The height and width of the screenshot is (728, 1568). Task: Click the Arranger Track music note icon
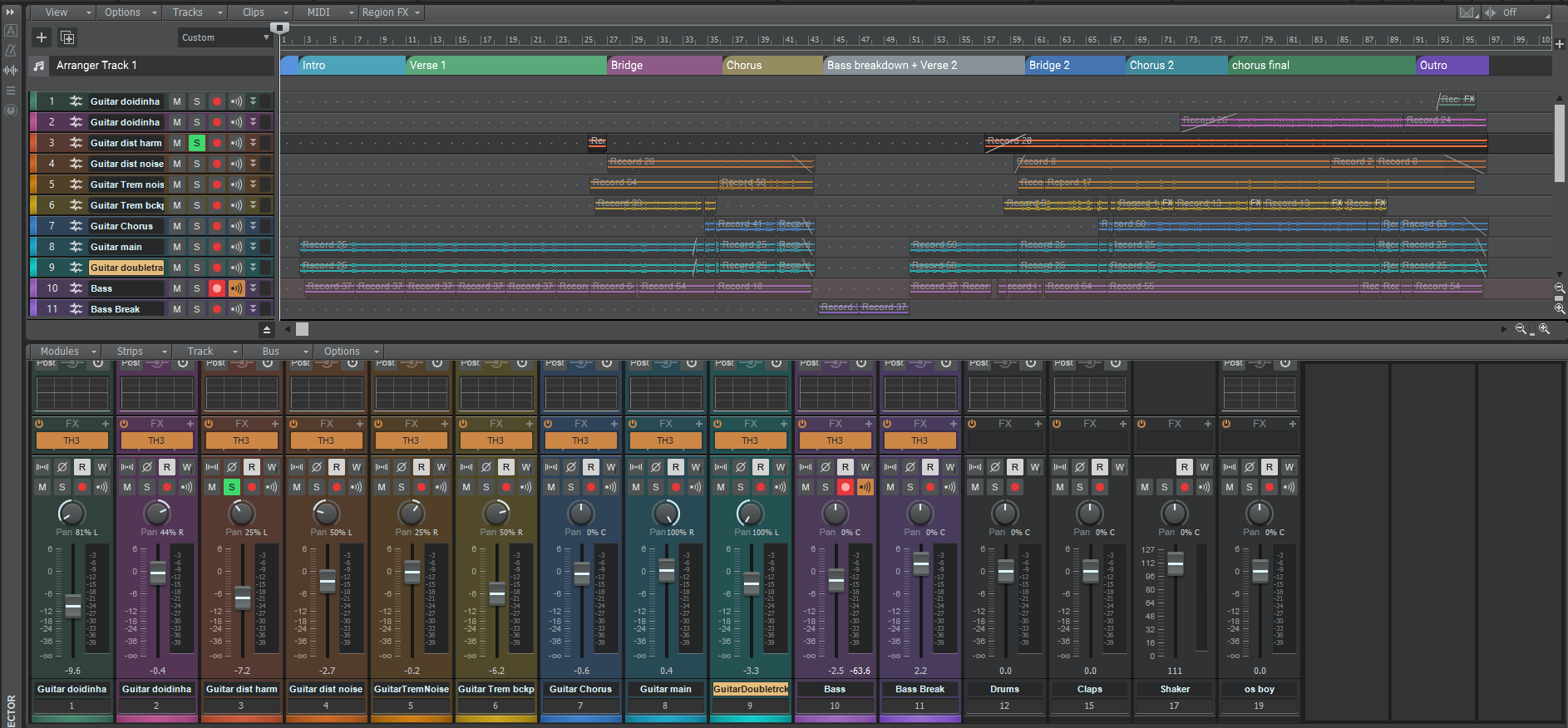click(x=39, y=66)
